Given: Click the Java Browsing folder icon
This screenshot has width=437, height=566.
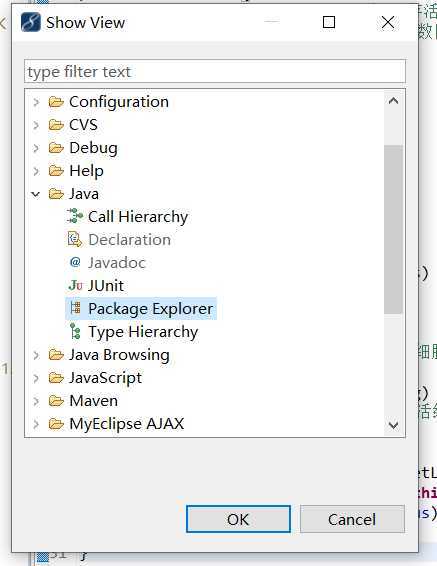Looking at the screenshot, I should 56,355.
